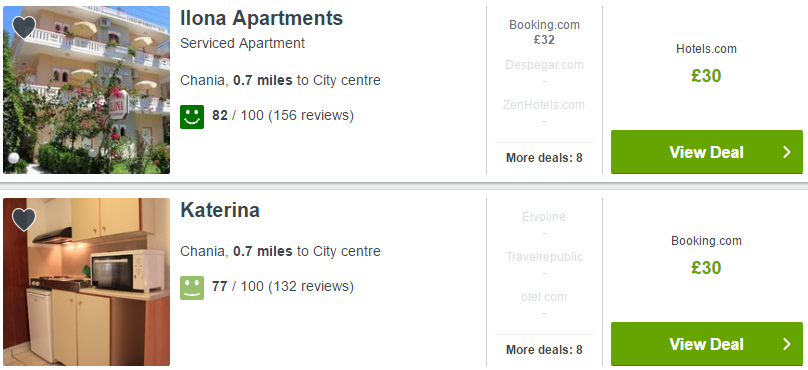Click arrow on Katerina View Deal button

pyautogui.click(x=786, y=344)
